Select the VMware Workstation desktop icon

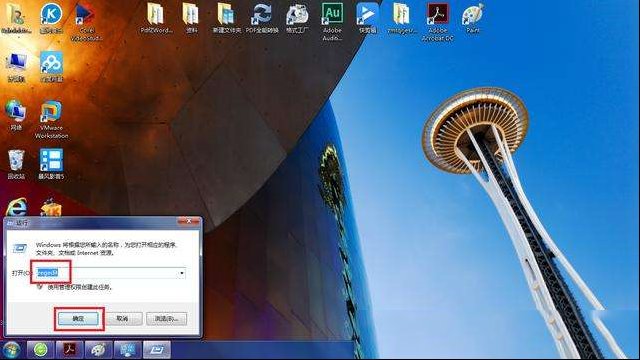pyautogui.click(x=51, y=120)
